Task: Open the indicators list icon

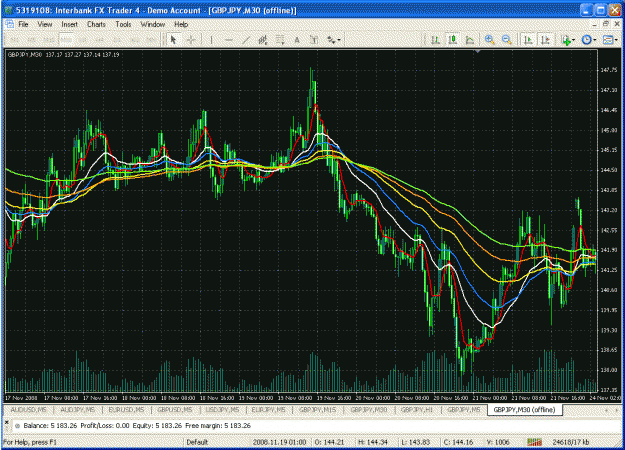Action: (x=566, y=39)
